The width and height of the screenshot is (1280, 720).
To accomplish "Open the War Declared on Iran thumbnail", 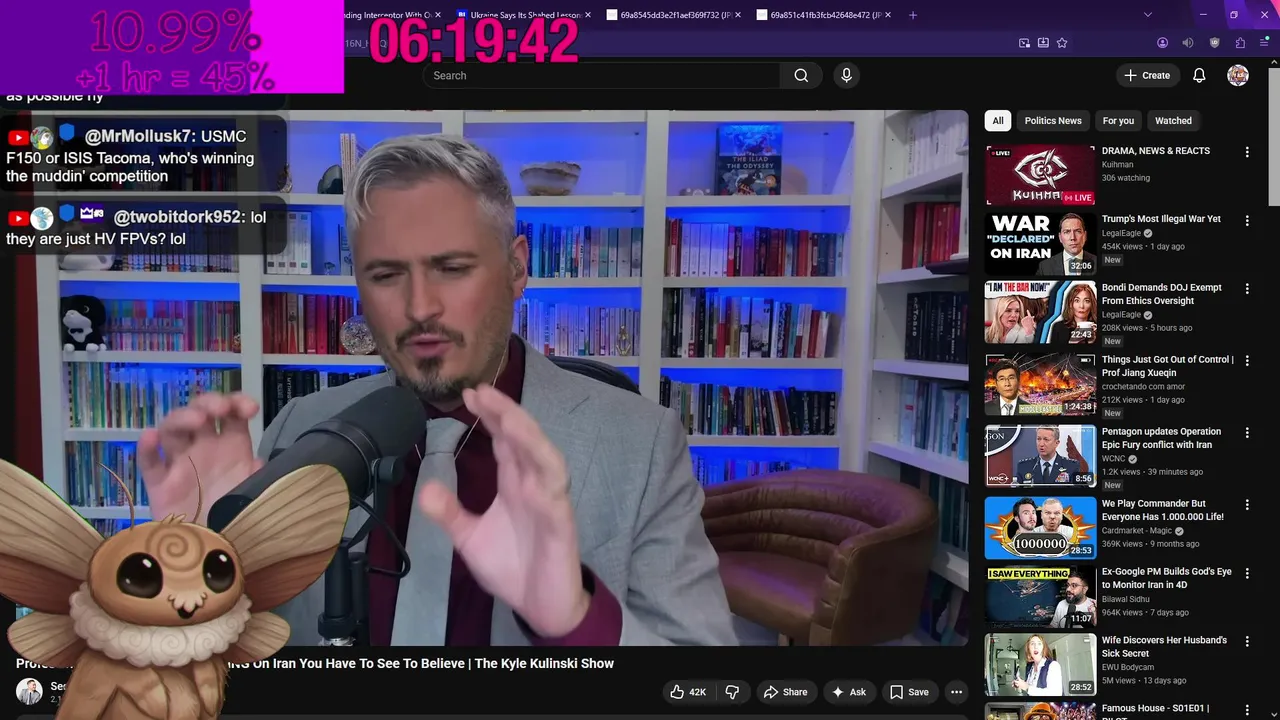I will [x=1040, y=243].
